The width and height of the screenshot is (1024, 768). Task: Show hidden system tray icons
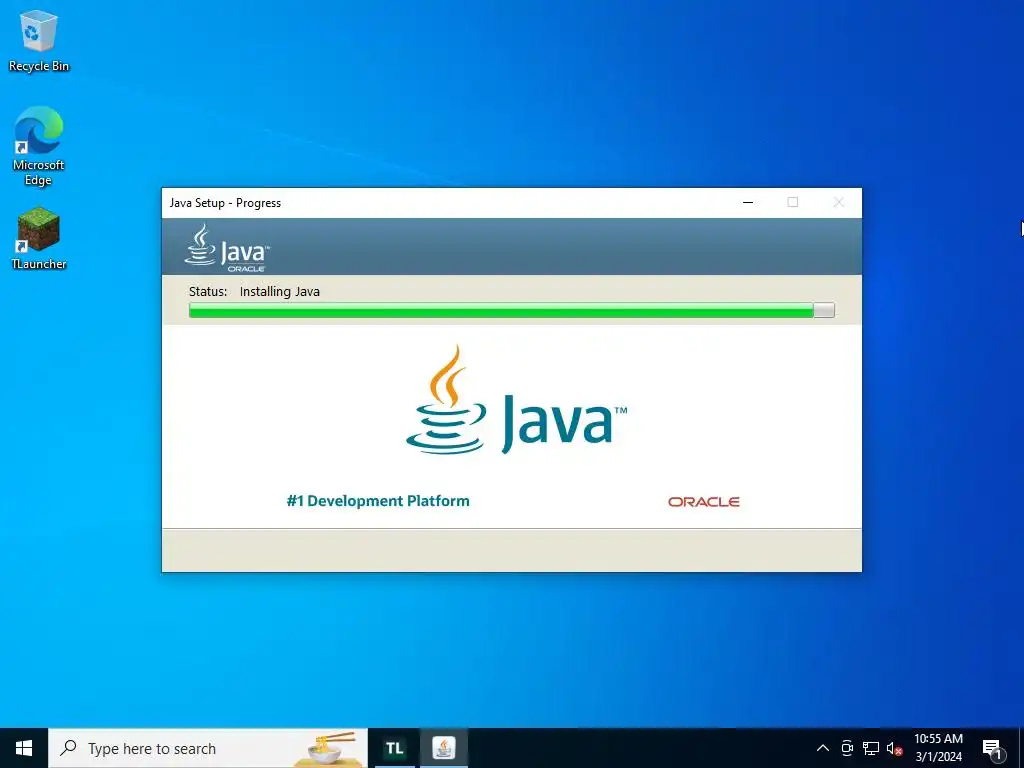(823, 748)
